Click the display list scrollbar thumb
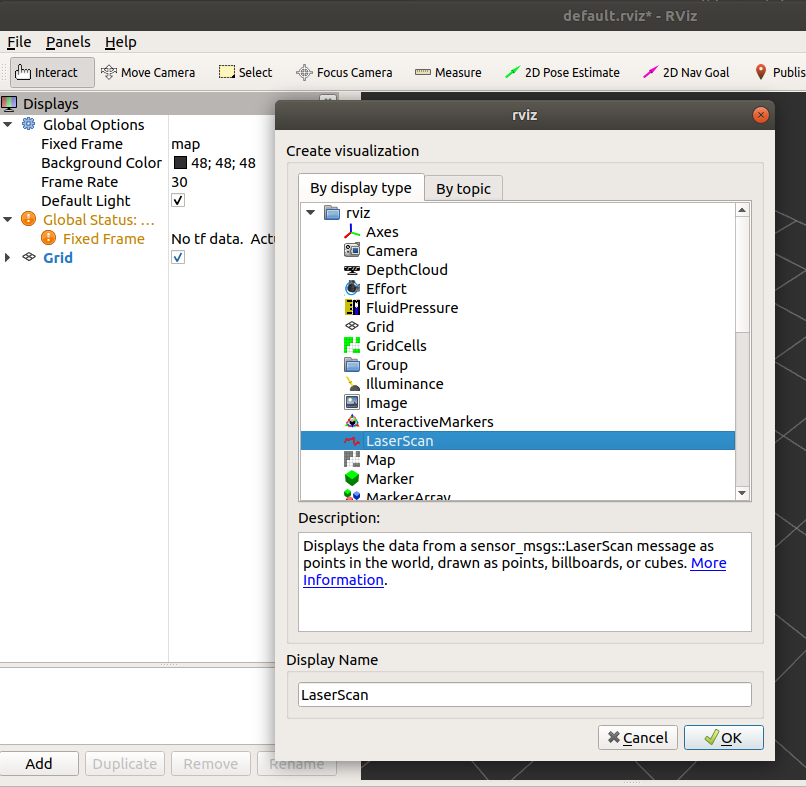Image resolution: width=806 pixels, height=787 pixels. pyautogui.click(x=742, y=275)
